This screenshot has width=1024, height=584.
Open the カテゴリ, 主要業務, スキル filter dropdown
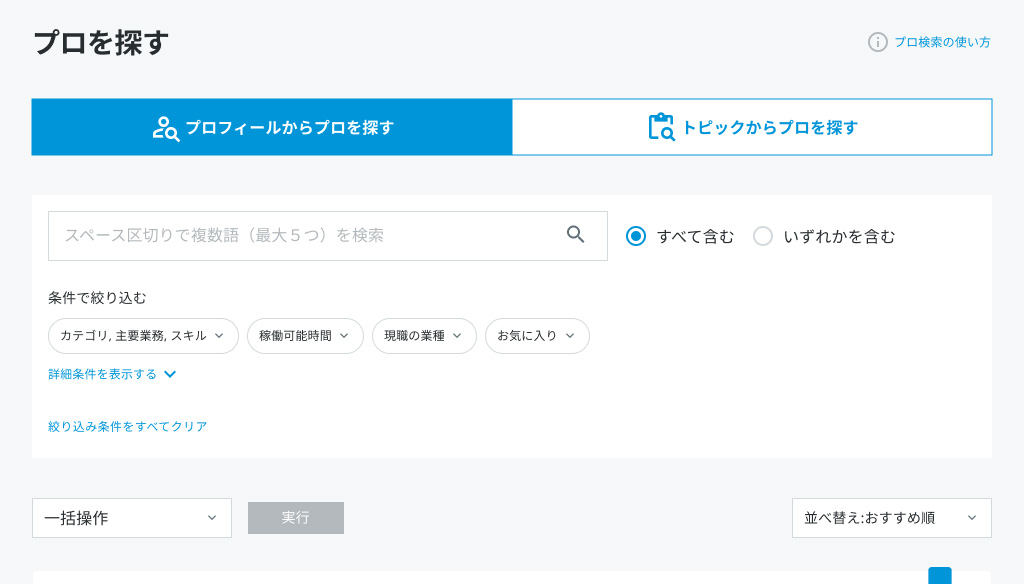click(143, 336)
